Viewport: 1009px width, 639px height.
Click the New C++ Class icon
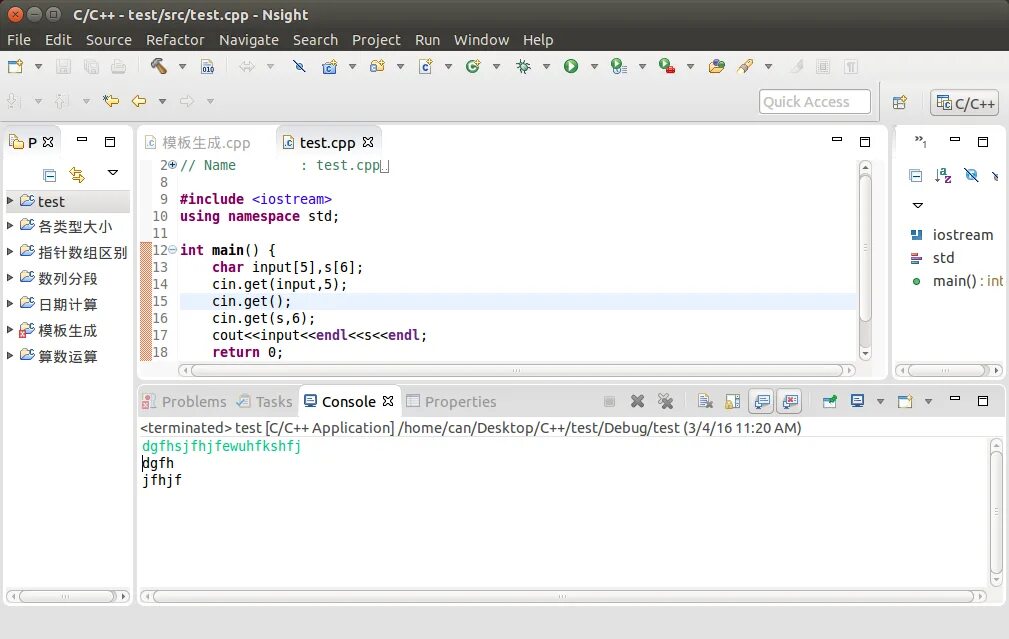point(473,66)
